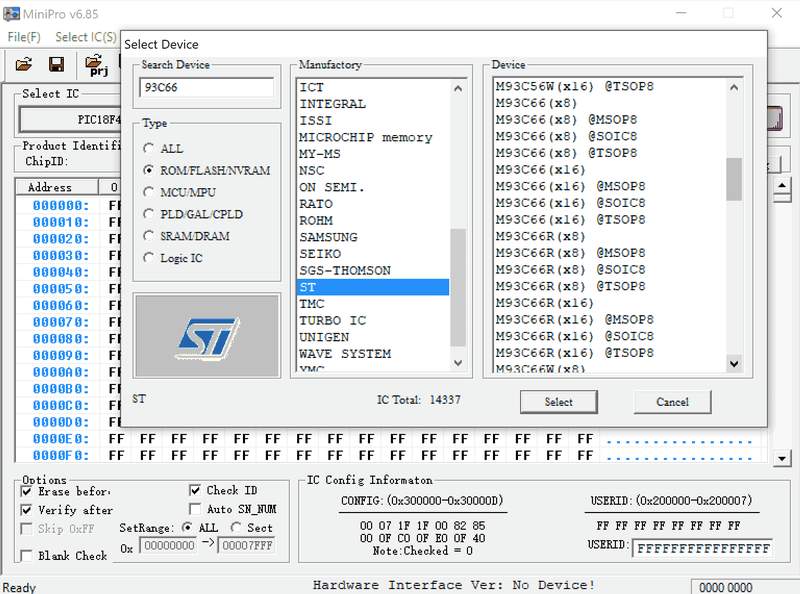Select SGS-THOMSON manufacturer
The height and width of the screenshot is (594, 800).
pyautogui.click(x=372, y=270)
